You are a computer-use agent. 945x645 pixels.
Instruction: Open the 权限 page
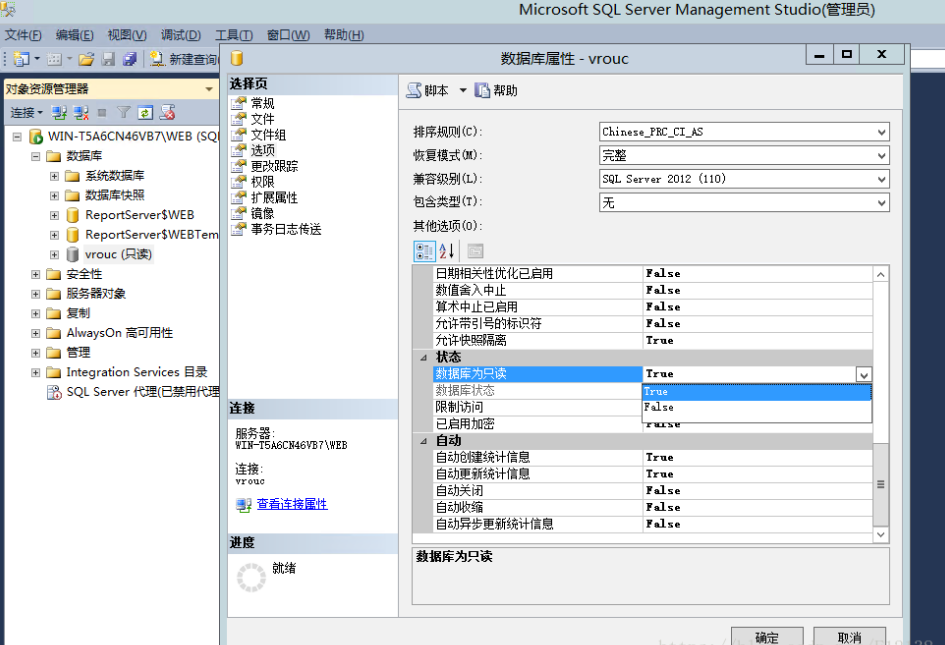click(263, 181)
